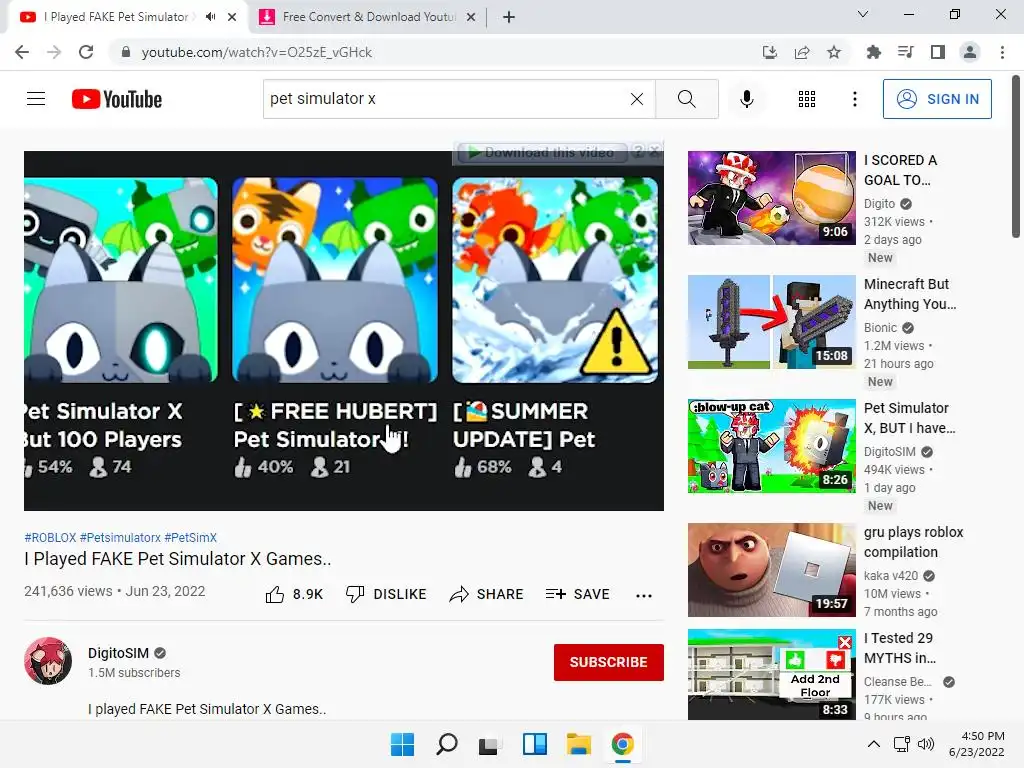This screenshot has width=1024, height=768.
Task: Start voice search with microphone icon
Action: tap(746, 99)
